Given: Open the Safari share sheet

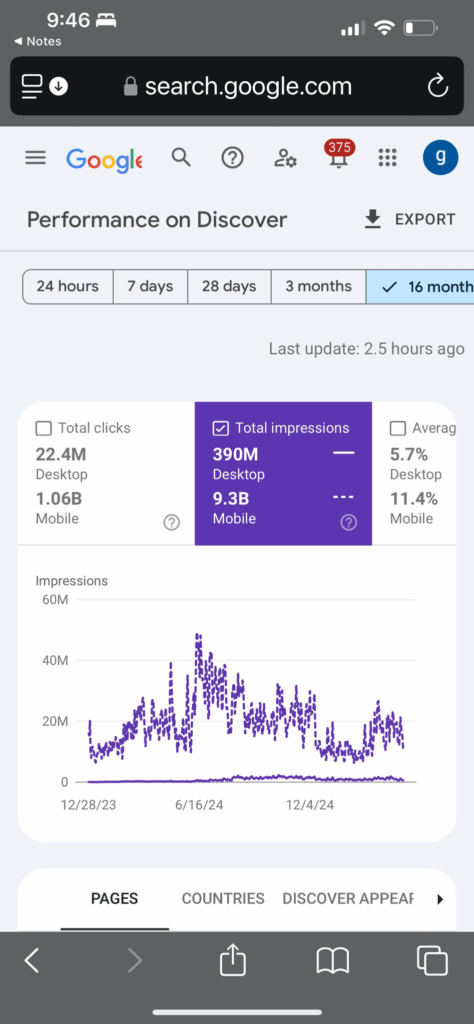Looking at the screenshot, I should [x=232, y=961].
